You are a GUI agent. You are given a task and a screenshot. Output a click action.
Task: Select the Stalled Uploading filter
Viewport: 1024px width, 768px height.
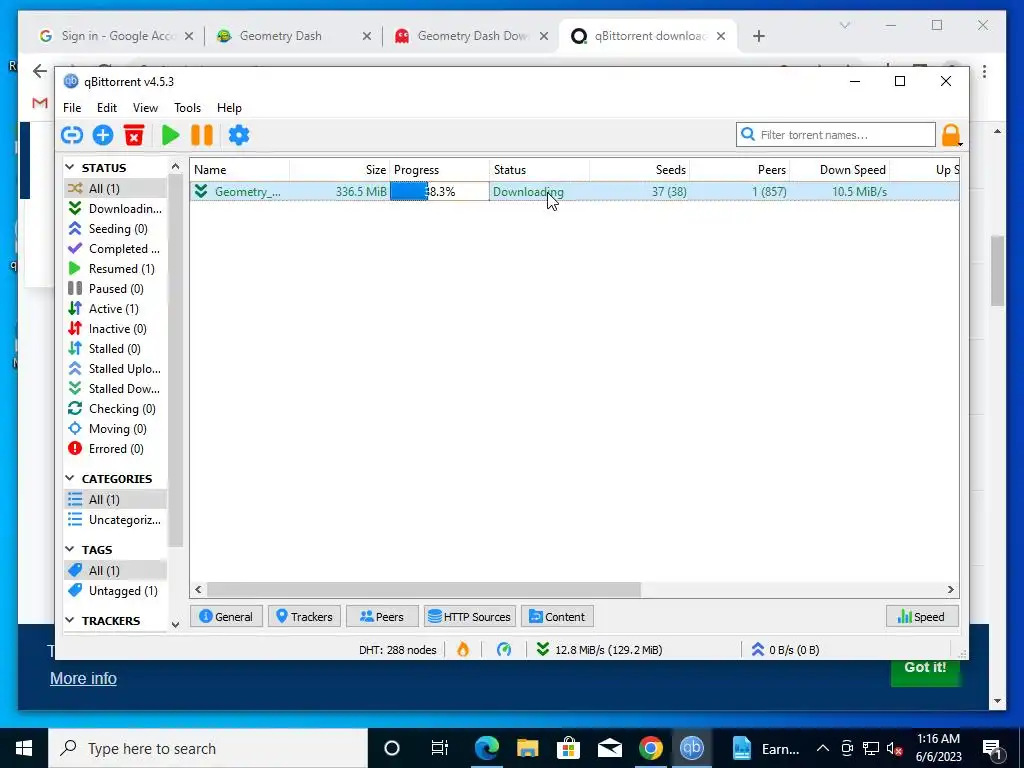coord(115,368)
